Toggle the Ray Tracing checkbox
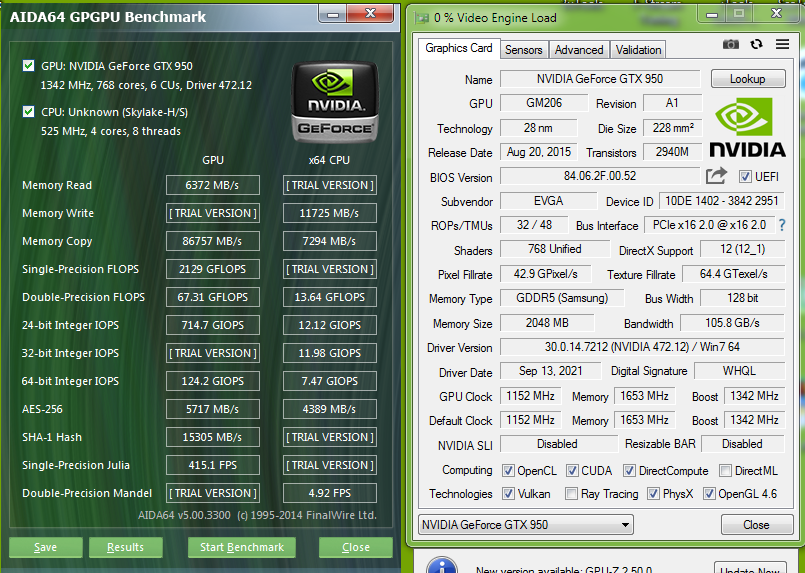 571,493
